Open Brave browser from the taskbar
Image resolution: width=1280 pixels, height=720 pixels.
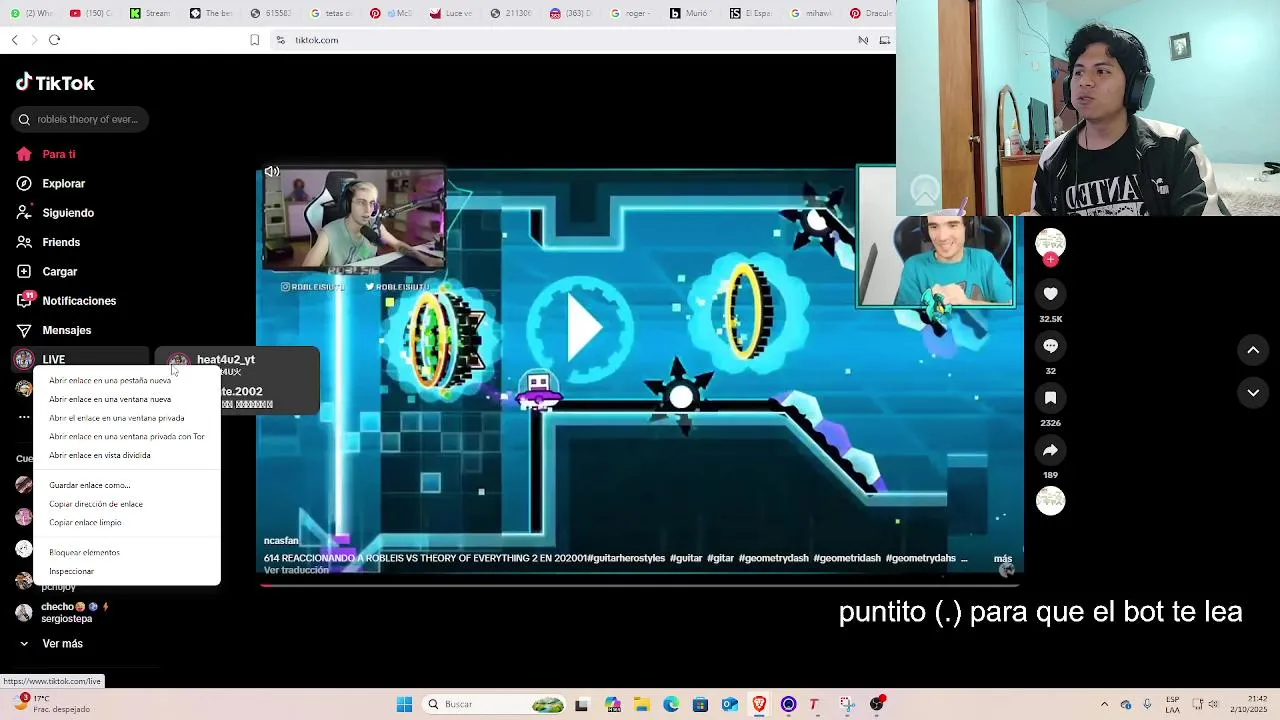tap(759, 704)
